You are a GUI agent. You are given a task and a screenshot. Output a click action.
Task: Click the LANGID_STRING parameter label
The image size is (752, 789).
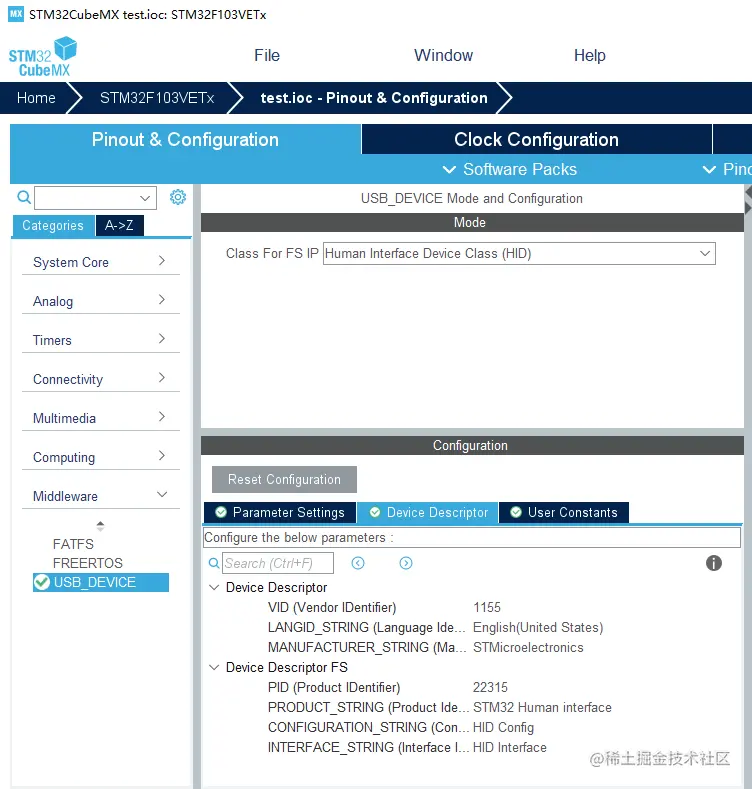click(x=367, y=627)
